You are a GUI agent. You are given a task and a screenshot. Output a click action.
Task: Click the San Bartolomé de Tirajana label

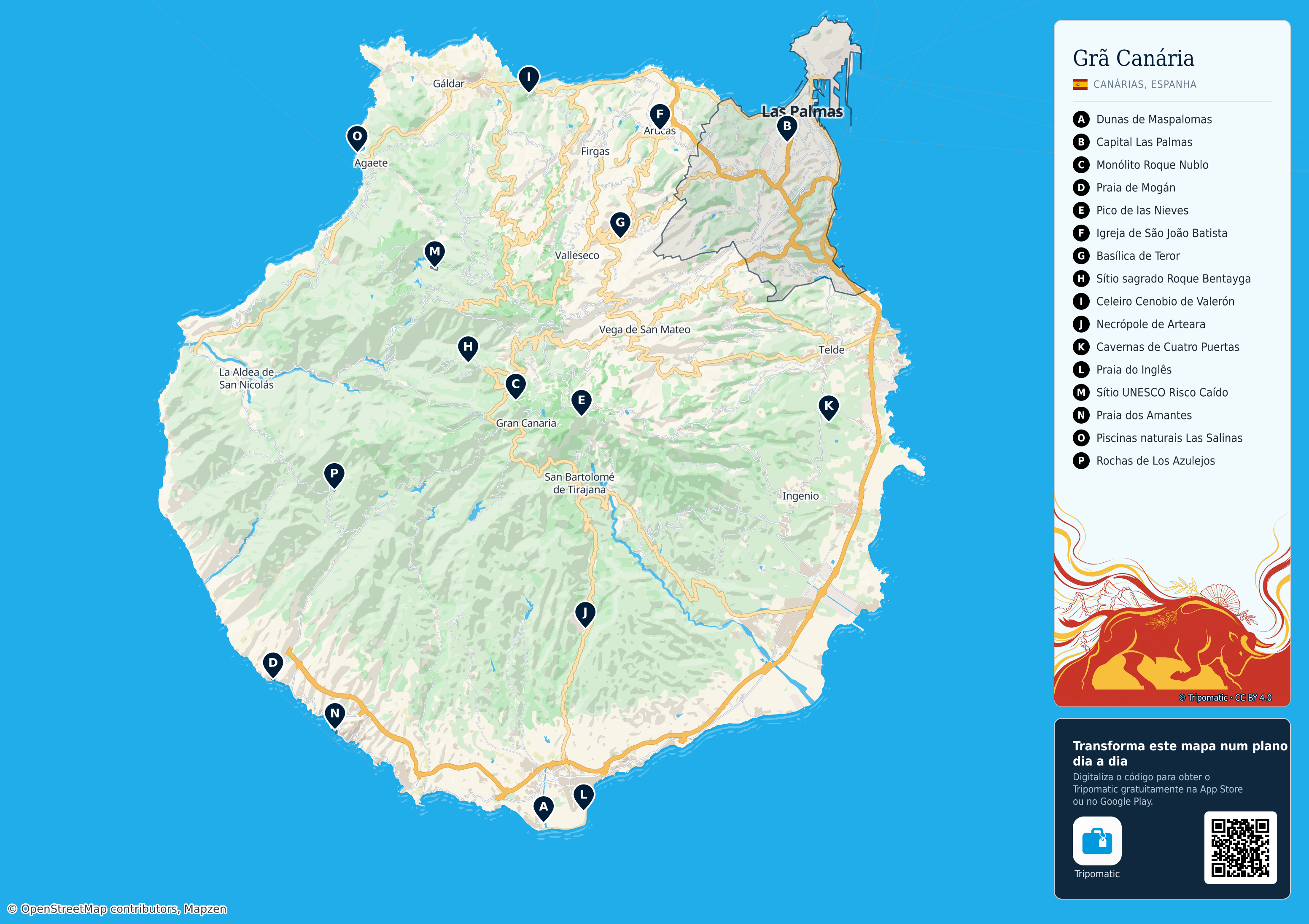[x=579, y=483]
